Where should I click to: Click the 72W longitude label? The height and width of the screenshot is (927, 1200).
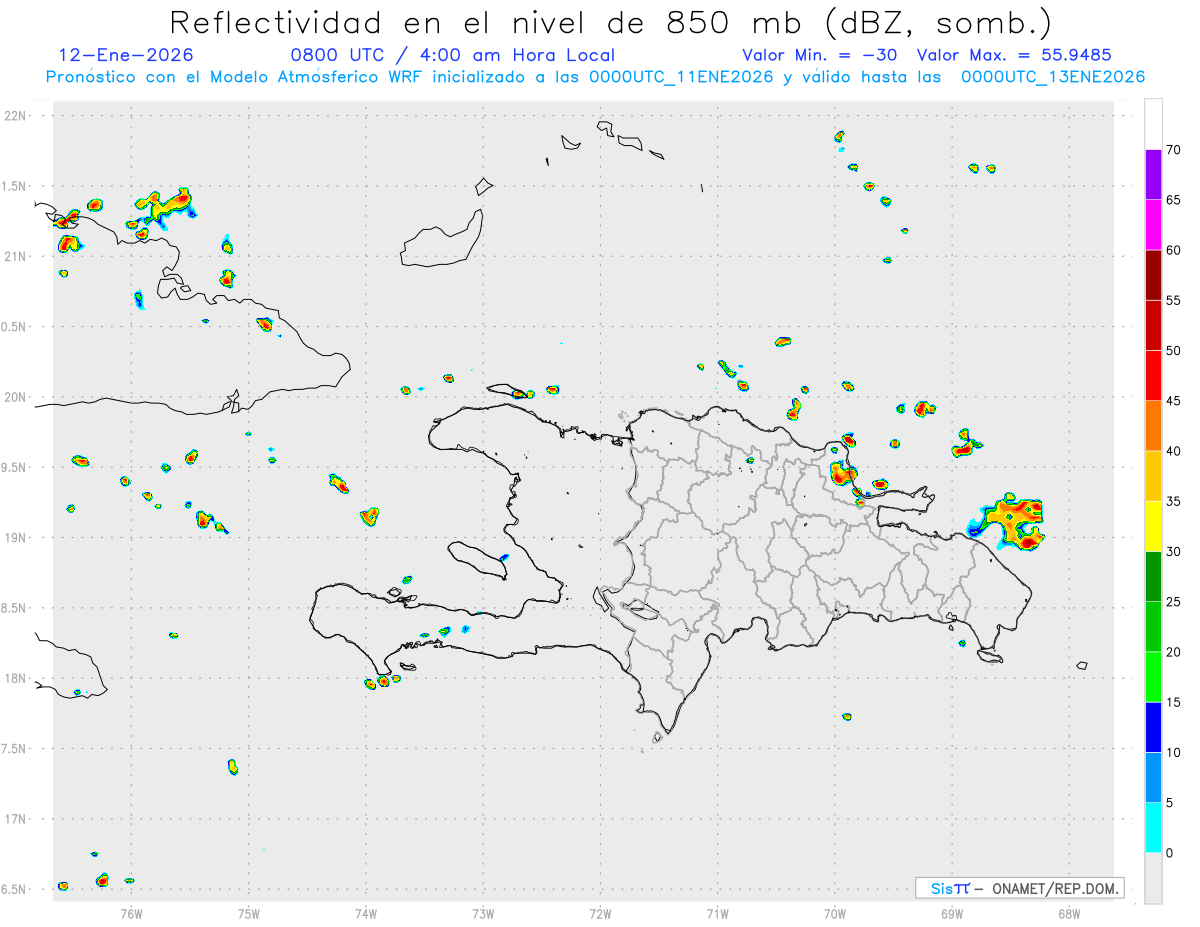point(600,913)
